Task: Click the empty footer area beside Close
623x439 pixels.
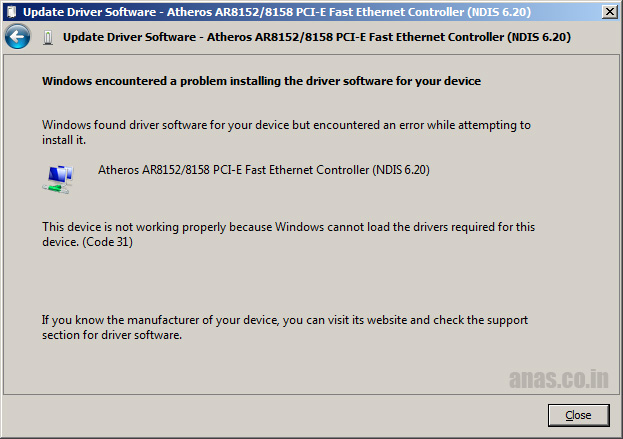Action: [x=274, y=416]
